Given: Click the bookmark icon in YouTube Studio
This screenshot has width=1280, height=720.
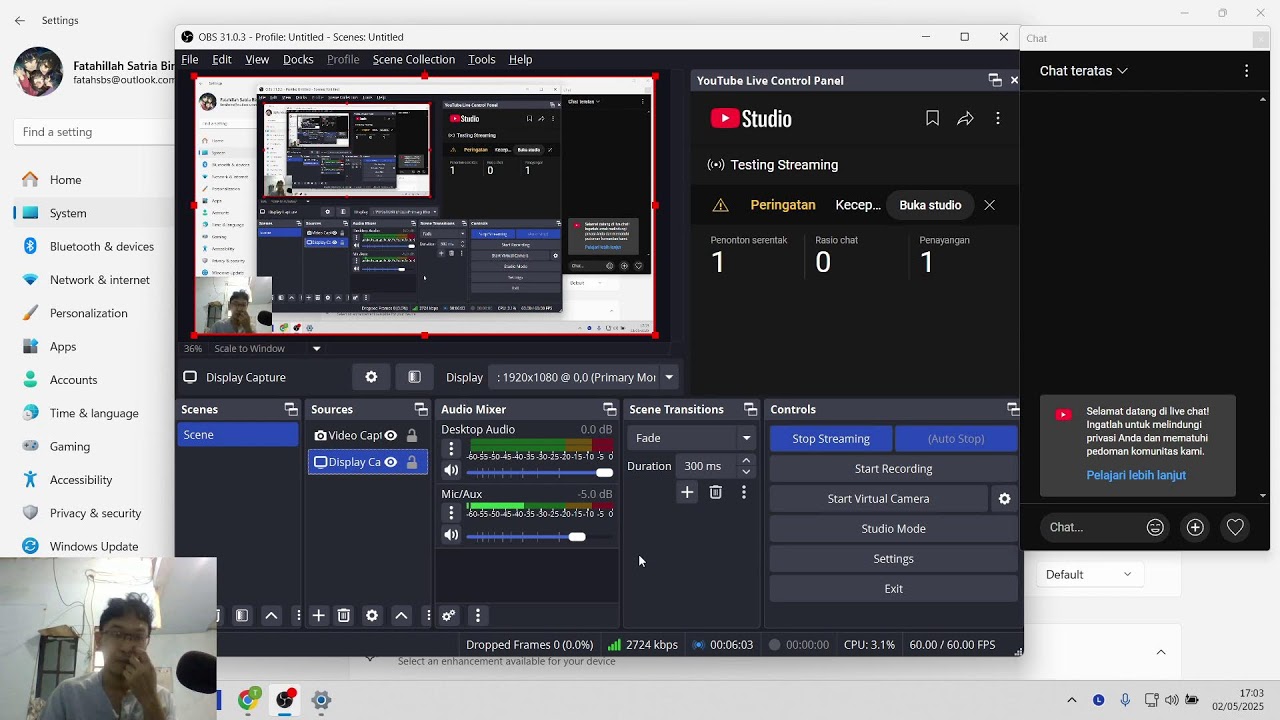Looking at the screenshot, I should coord(932,118).
